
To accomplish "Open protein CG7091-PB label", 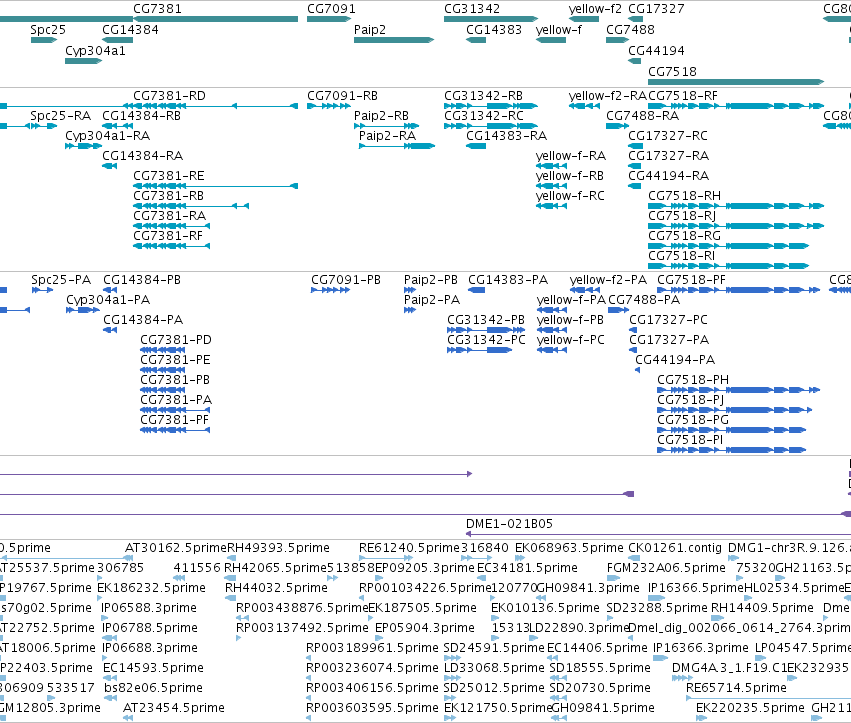I will 346,280.
